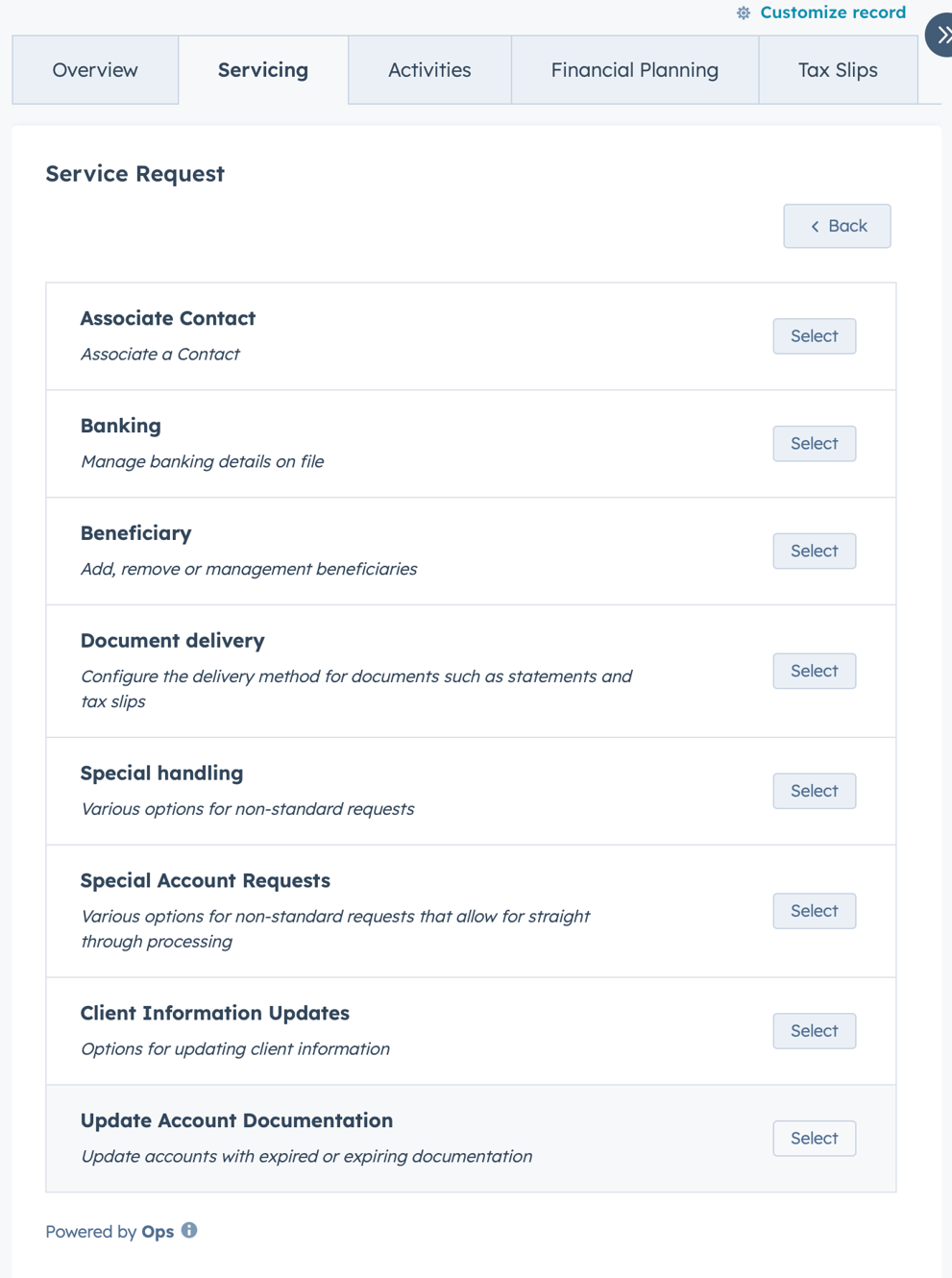Choose Select for Beneficiary
The image size is (952, 1278).
pos(814,552)
